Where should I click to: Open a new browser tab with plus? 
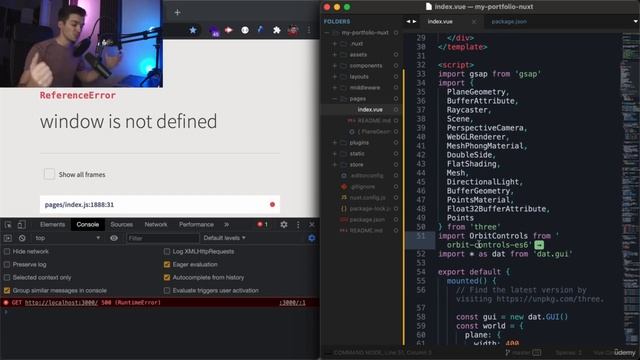pyautogui.click(x=177, y=13)
